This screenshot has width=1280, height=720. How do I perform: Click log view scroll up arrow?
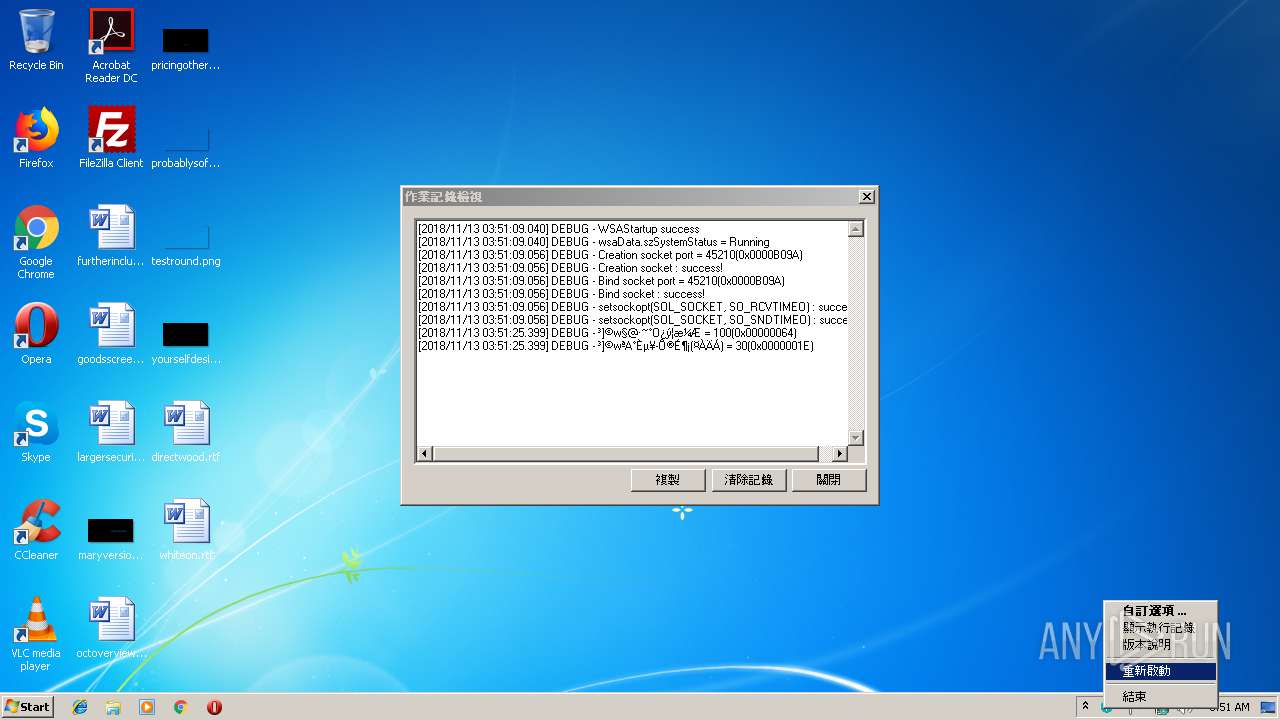[x=855, y=229]
